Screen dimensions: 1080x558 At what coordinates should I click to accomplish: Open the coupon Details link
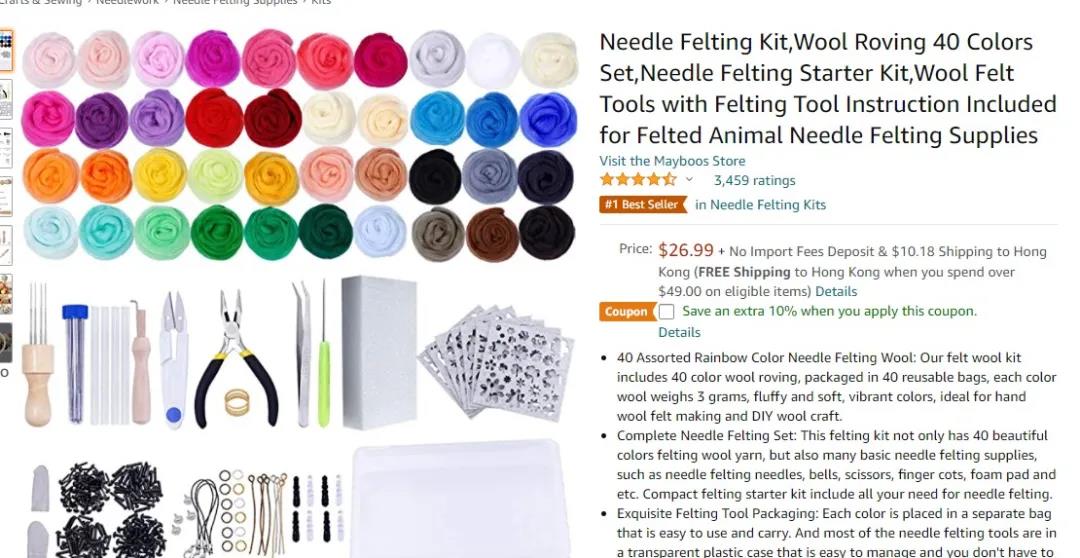(679, 332)
